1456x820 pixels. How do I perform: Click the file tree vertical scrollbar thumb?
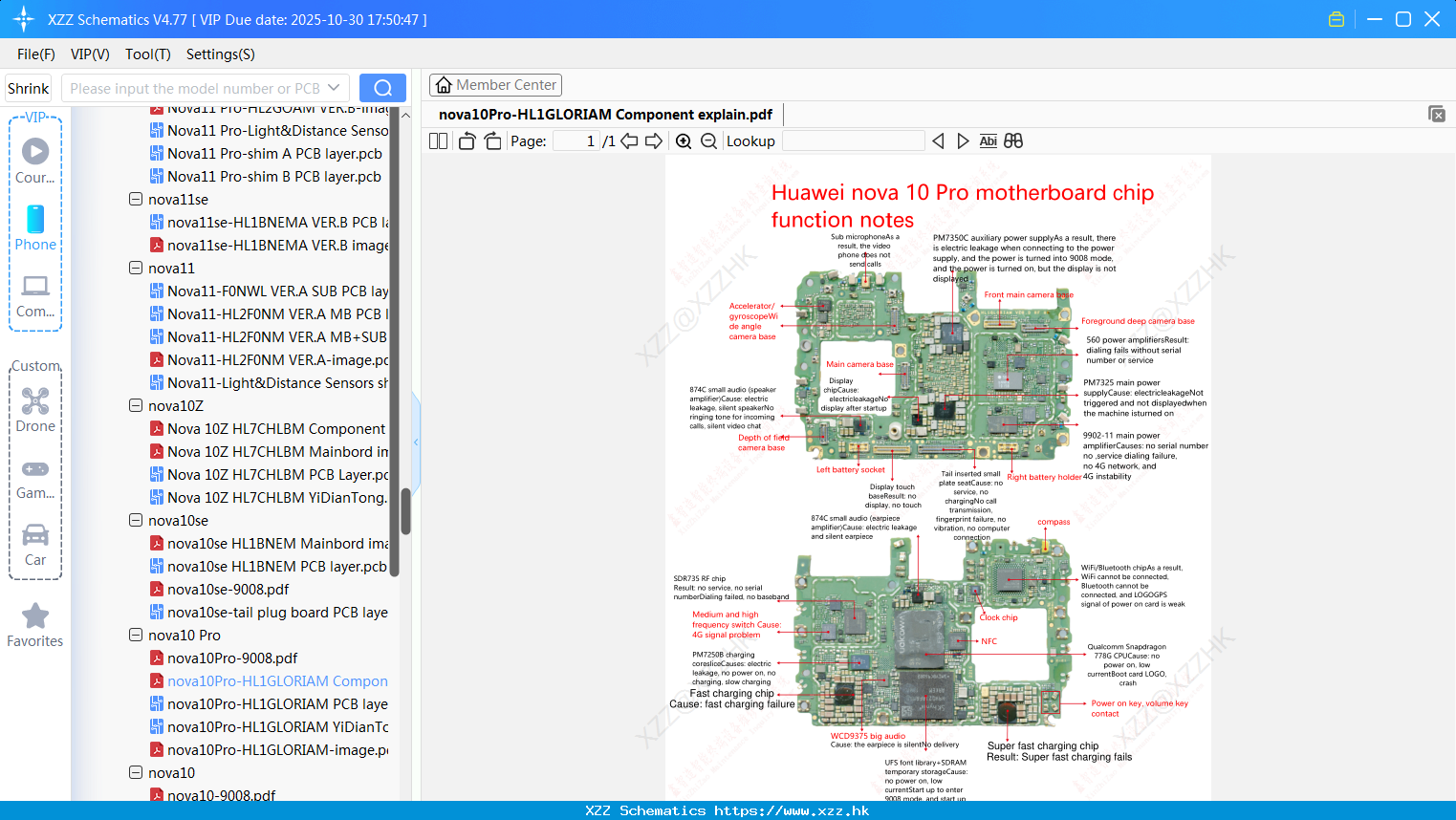(x=405, y=511)
